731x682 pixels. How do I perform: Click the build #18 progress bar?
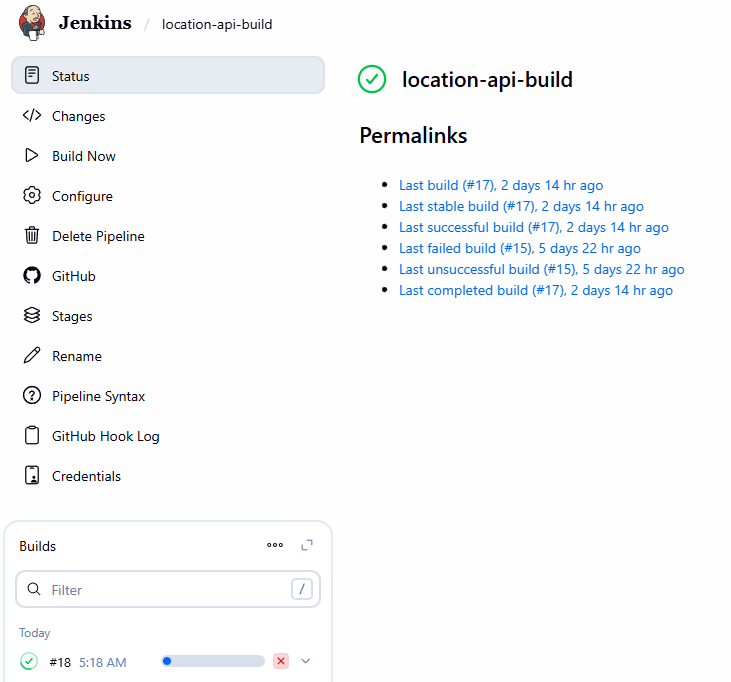coord(213,661)
